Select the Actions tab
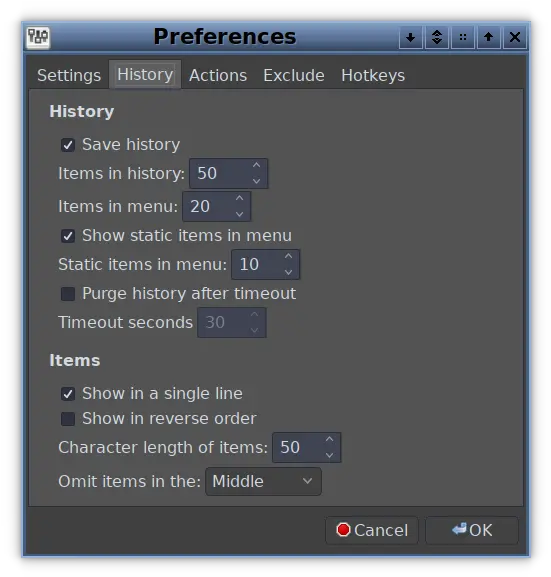The height and width of the screenshot is (577, 551). (218, 75)
